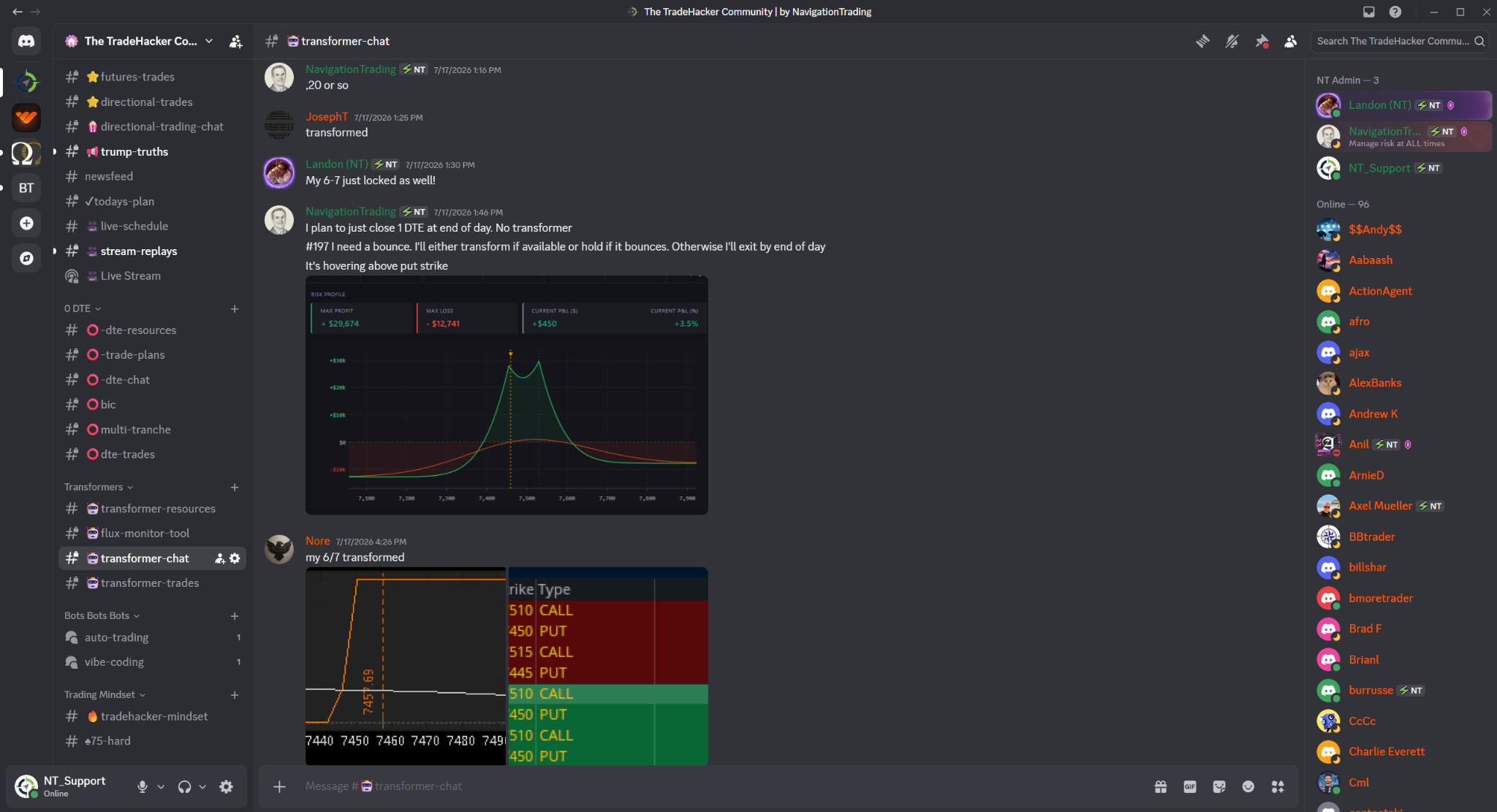Viewport: 1497px width, 812px height.
Task: Collapse the 0 DTE category
Action: coord(83,308)
